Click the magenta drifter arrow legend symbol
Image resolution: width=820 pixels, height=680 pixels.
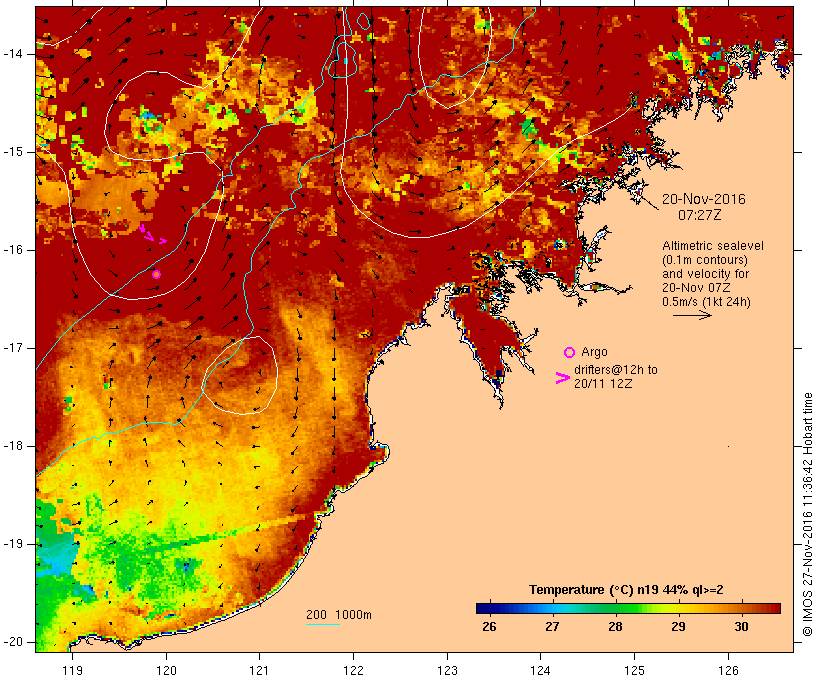click(562, 378)
